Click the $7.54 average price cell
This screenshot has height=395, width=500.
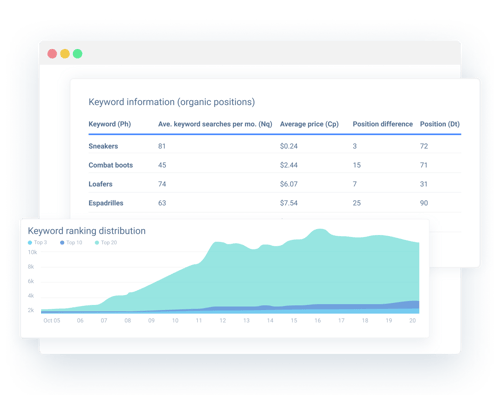point(289,203)
